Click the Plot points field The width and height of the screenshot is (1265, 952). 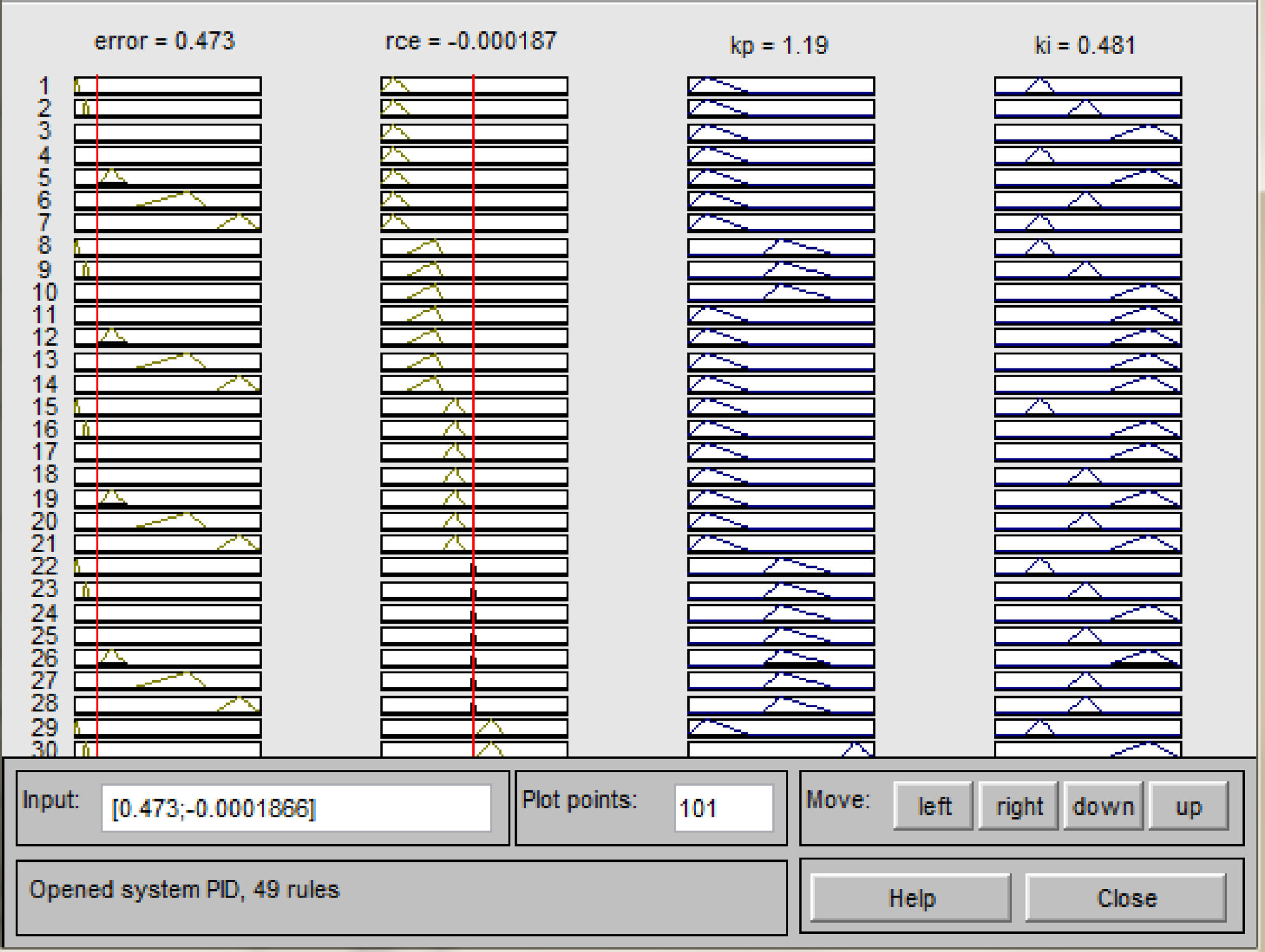[723, 808]
